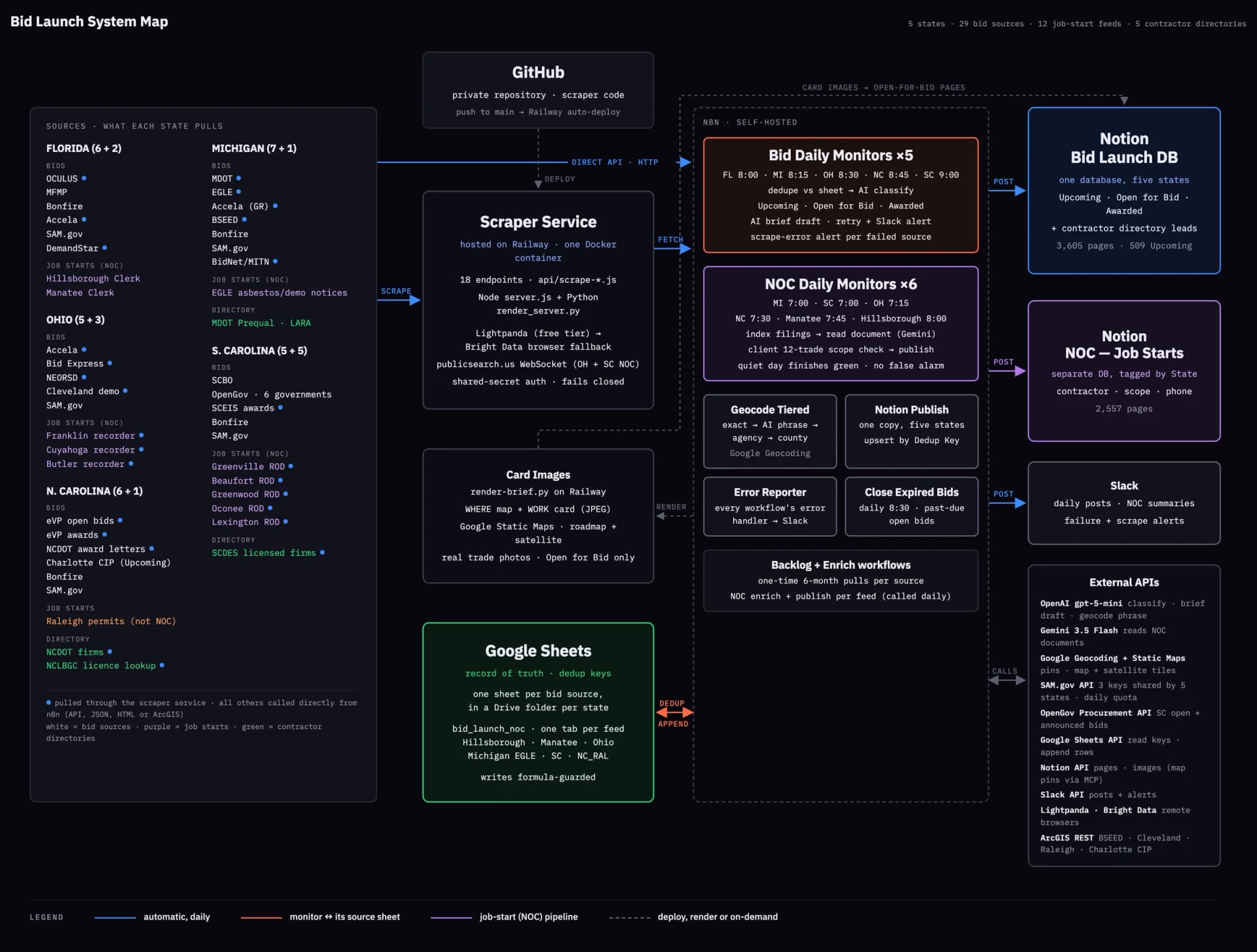This screenshot has height=952, width=1257.
Task: Click the Card Images heading
Action: 538,475
